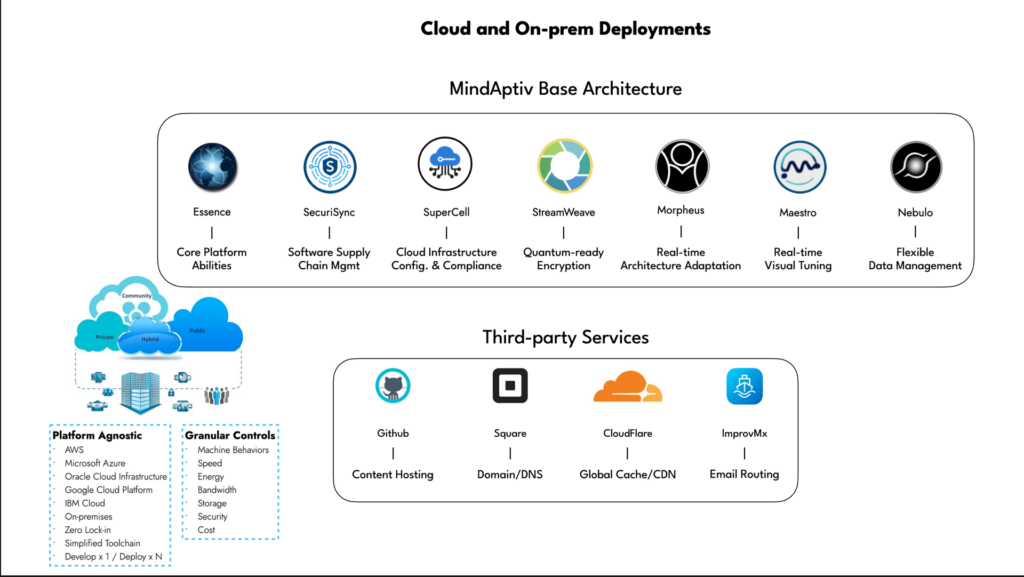Screen dimensions: 1024x577
Task: Select the Nebulo data management icon
Action: (914, 165)
